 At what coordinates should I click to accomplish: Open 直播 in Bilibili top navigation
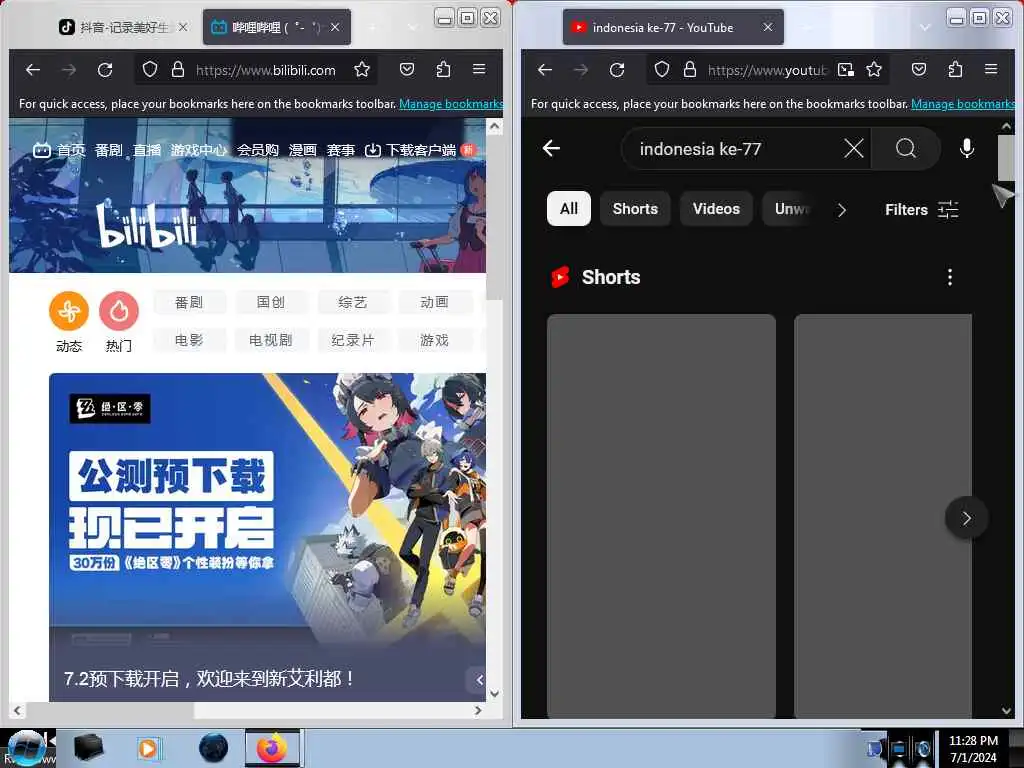tap(147, 150)
